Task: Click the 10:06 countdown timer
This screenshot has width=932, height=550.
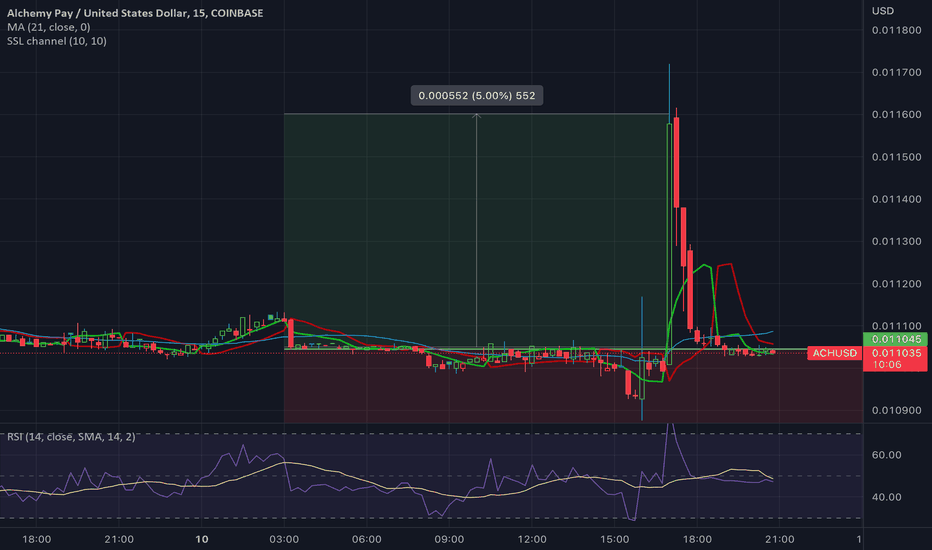Action: pyautogui.click(x=887, y=364)
